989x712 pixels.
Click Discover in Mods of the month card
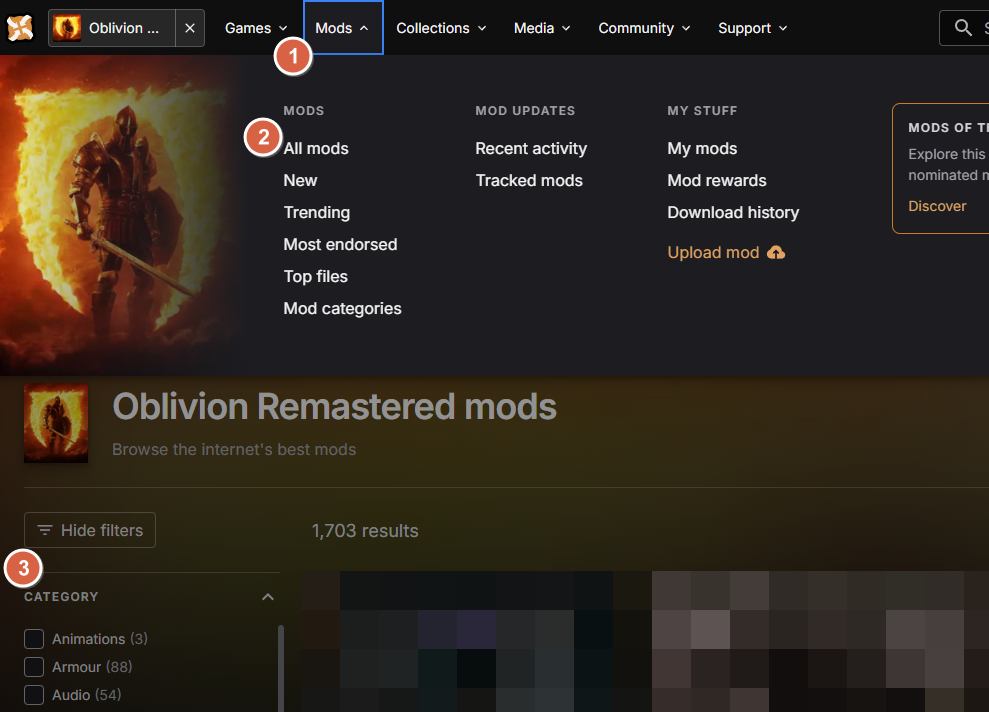pos(937,206)
